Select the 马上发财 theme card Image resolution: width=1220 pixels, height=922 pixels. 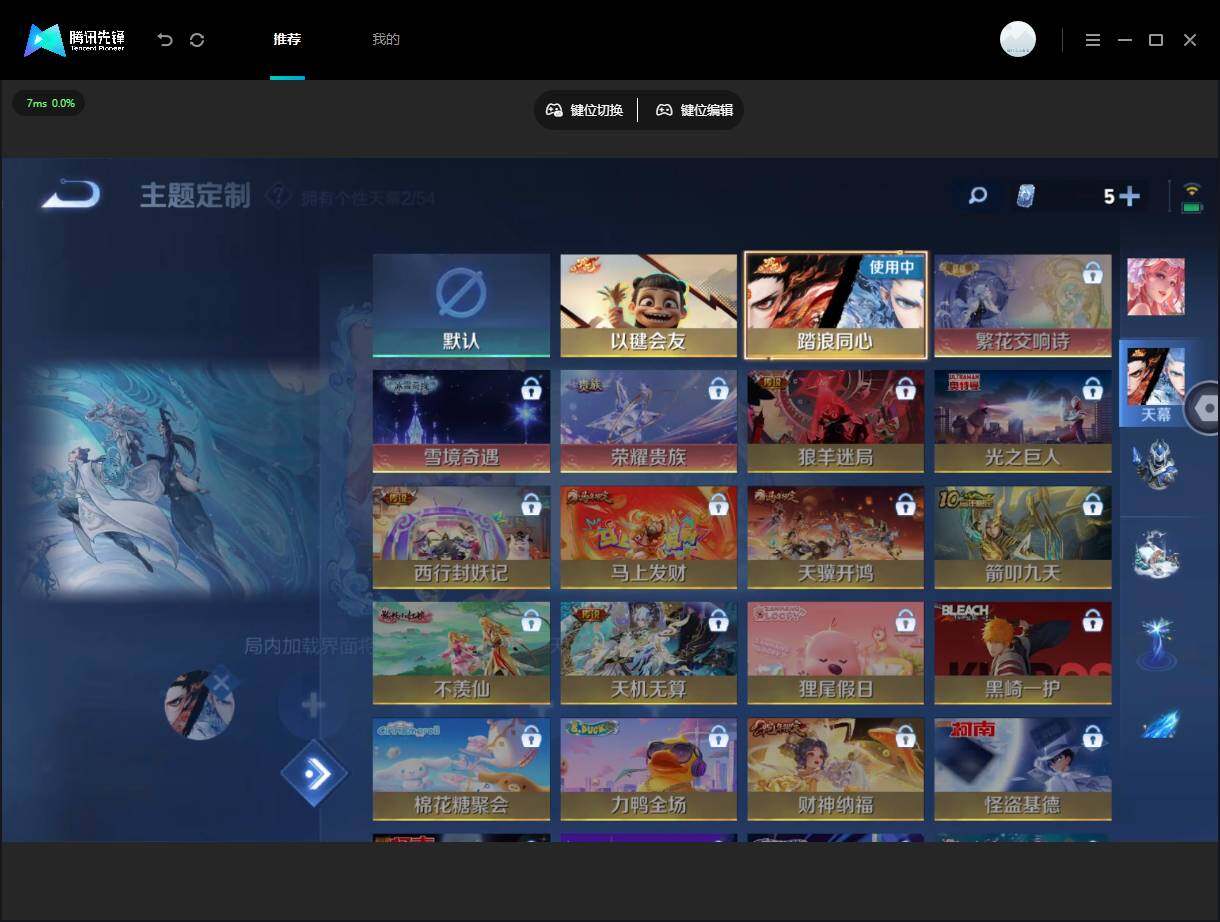pos(649,537)
